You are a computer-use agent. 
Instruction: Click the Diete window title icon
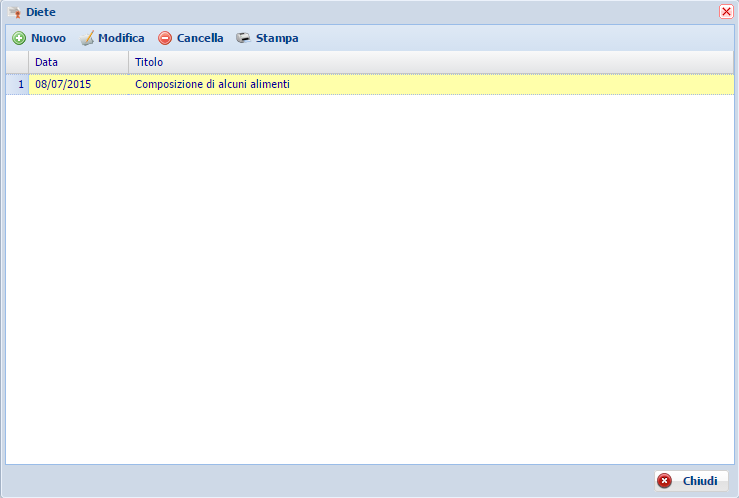(x=14, y=12)
